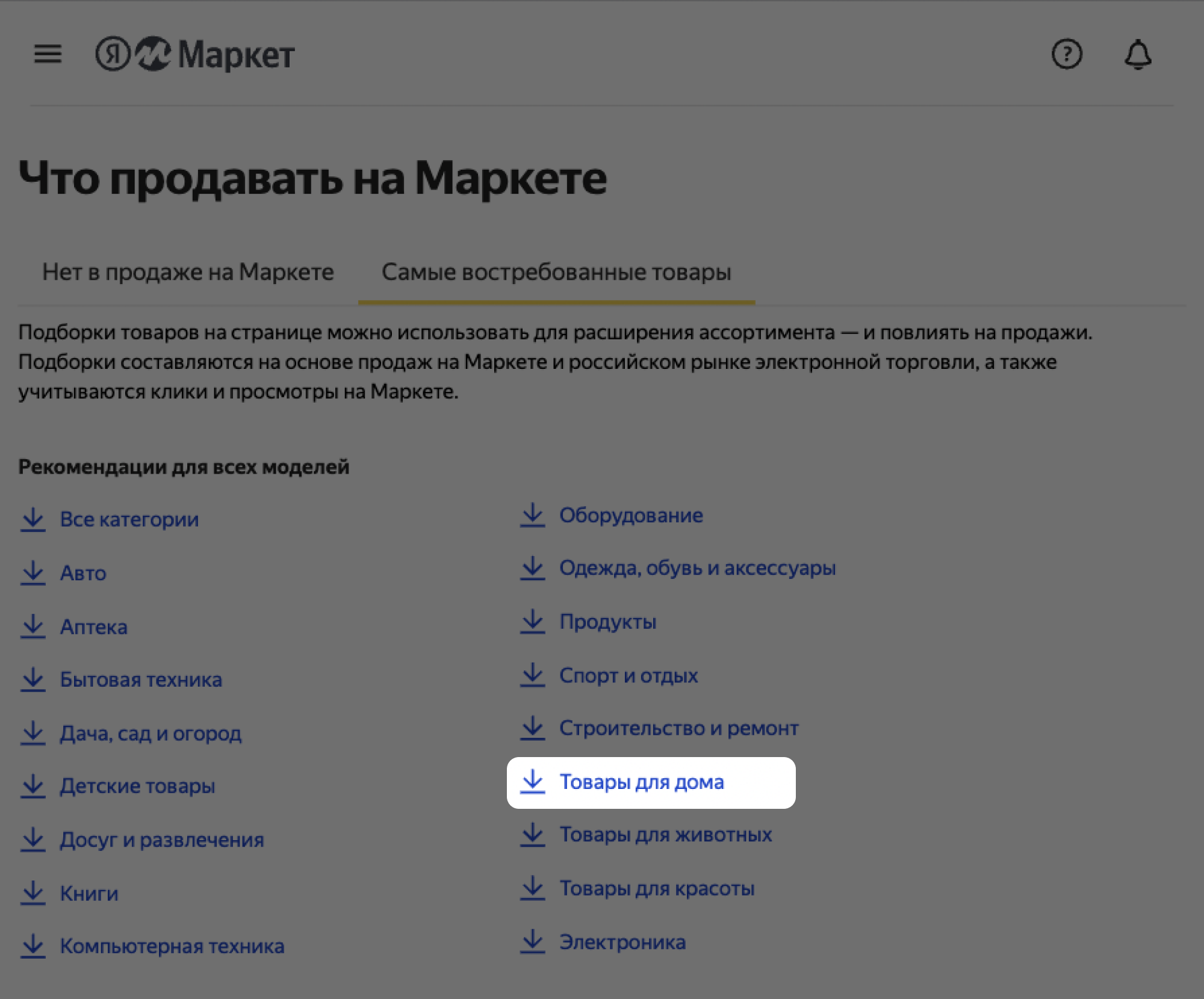The width and height of the screenshot is (1204, 999).
Task: Download Товары для животных selection
Action: click(665, 835)
